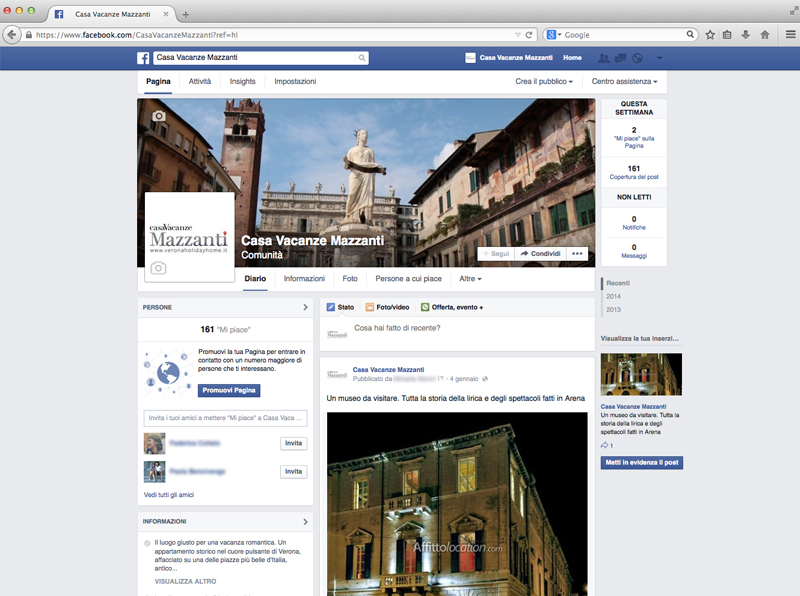Open the three-dots more actions button
The image size is (800, 596).
click(577, 254)
